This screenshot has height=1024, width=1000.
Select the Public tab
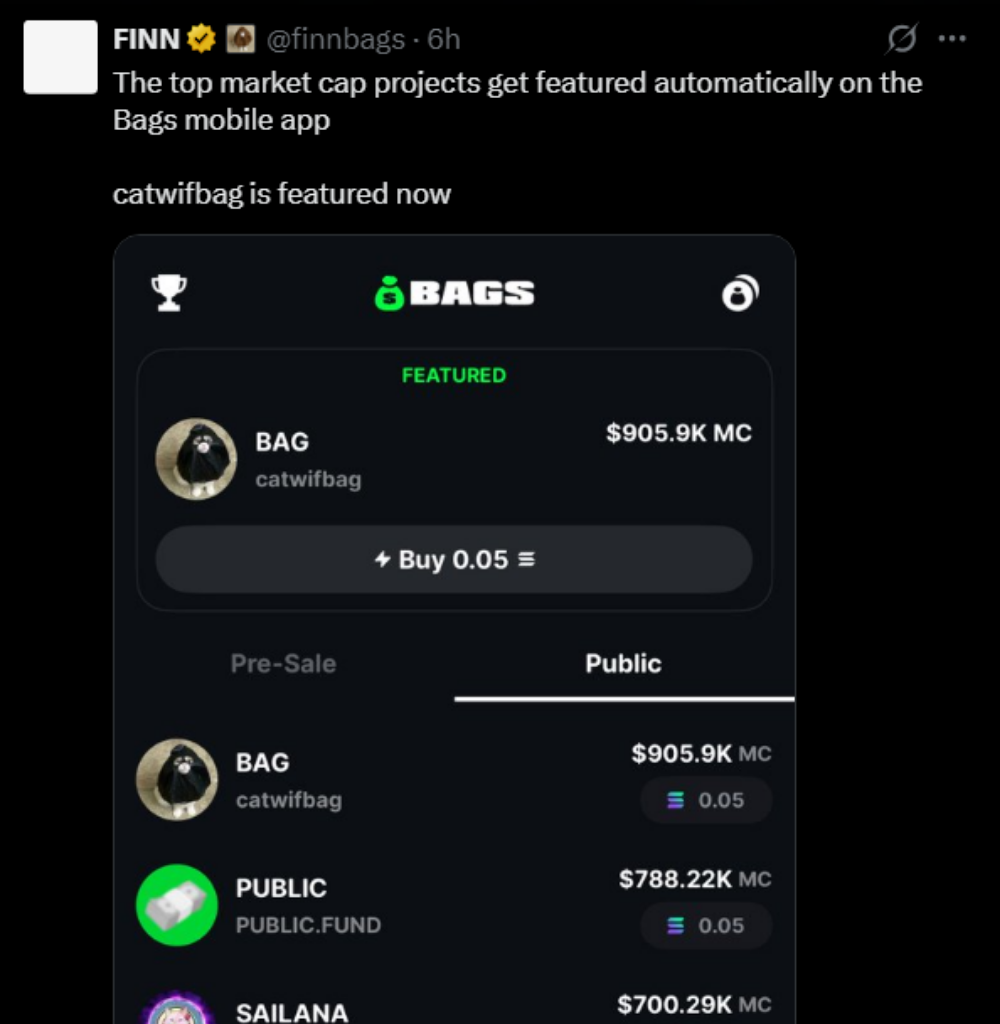pyautogui.click(x=624, y=664)
